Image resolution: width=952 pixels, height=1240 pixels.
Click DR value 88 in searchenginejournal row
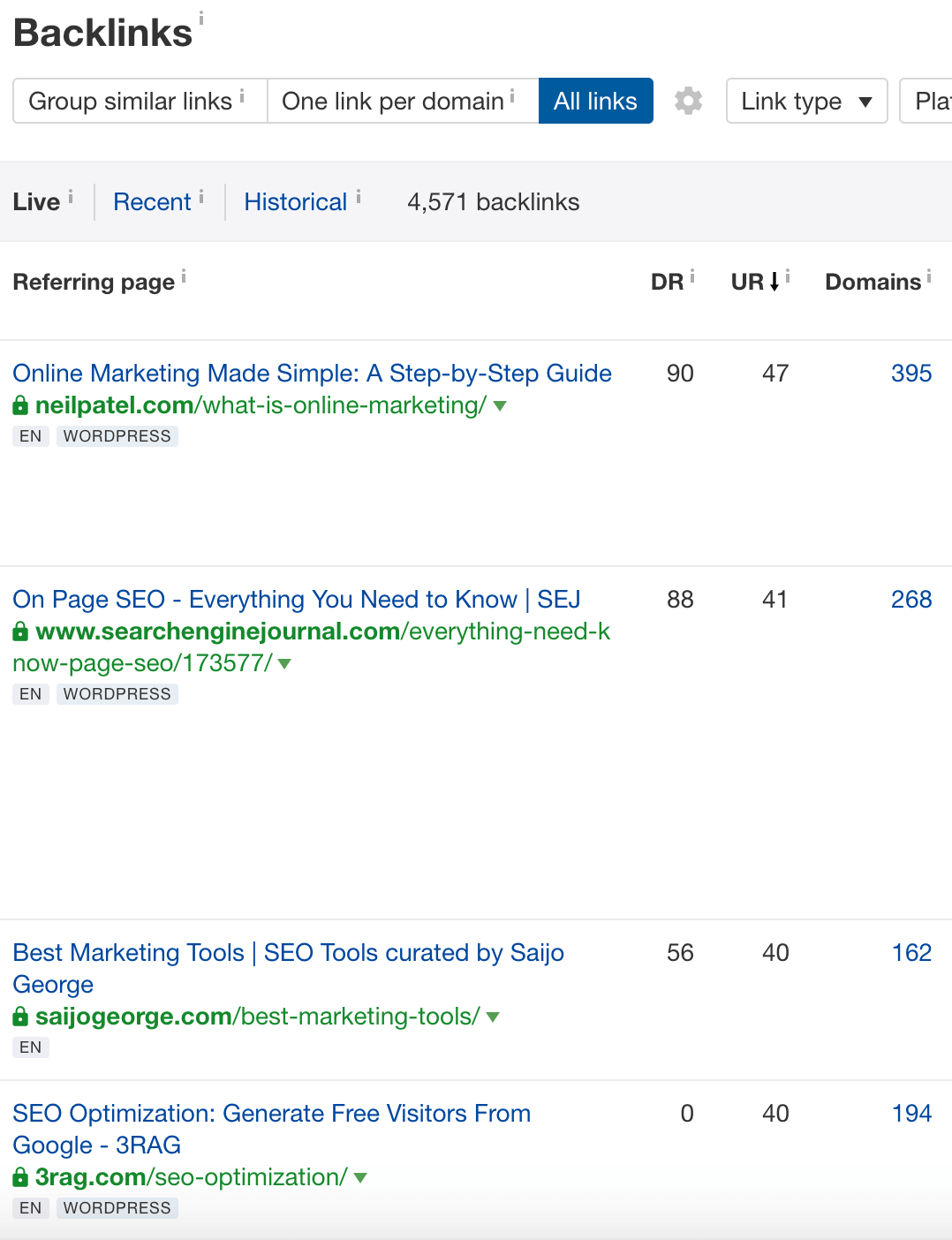point(680,600)
